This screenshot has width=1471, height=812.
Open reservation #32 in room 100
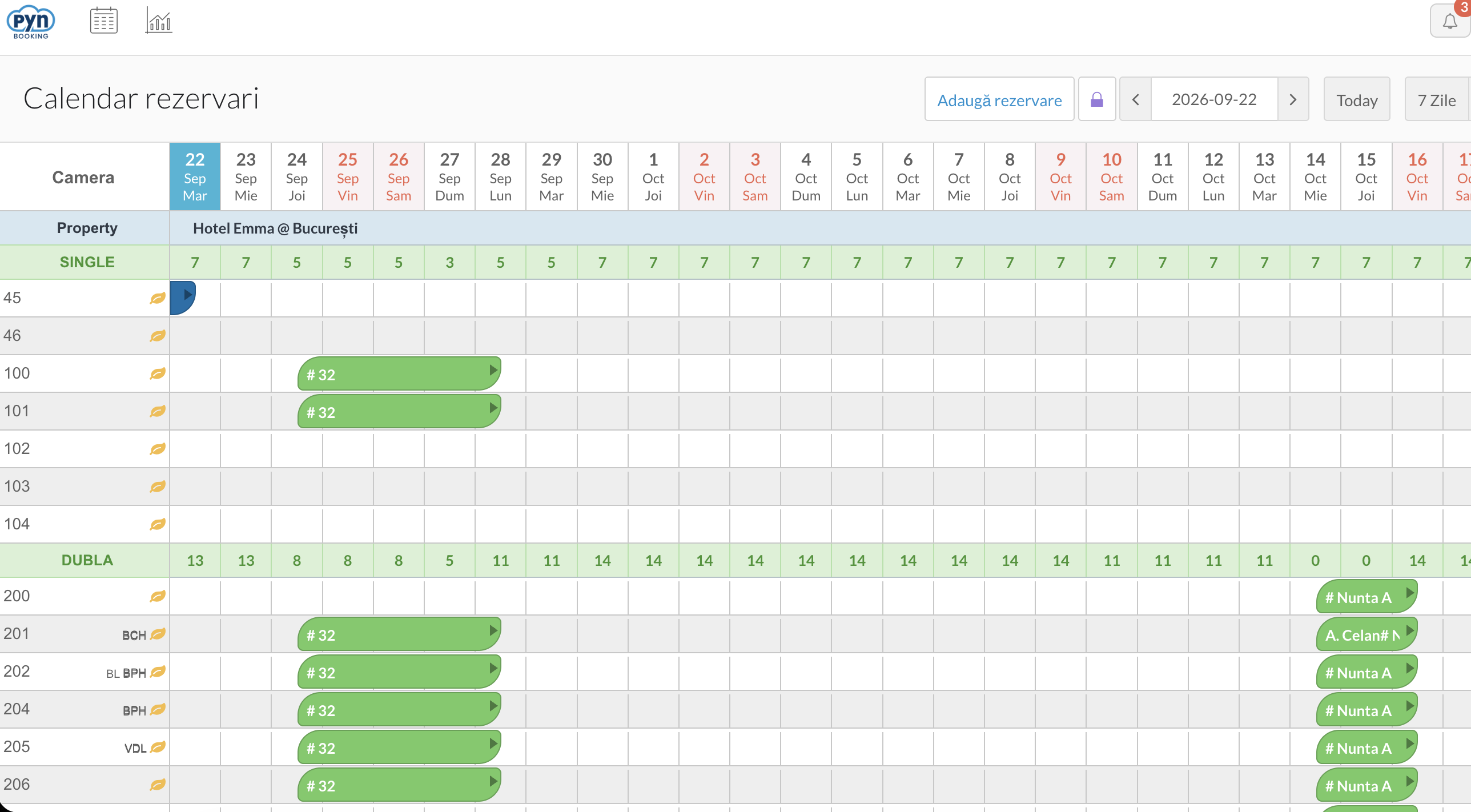[x=399, y=374]
